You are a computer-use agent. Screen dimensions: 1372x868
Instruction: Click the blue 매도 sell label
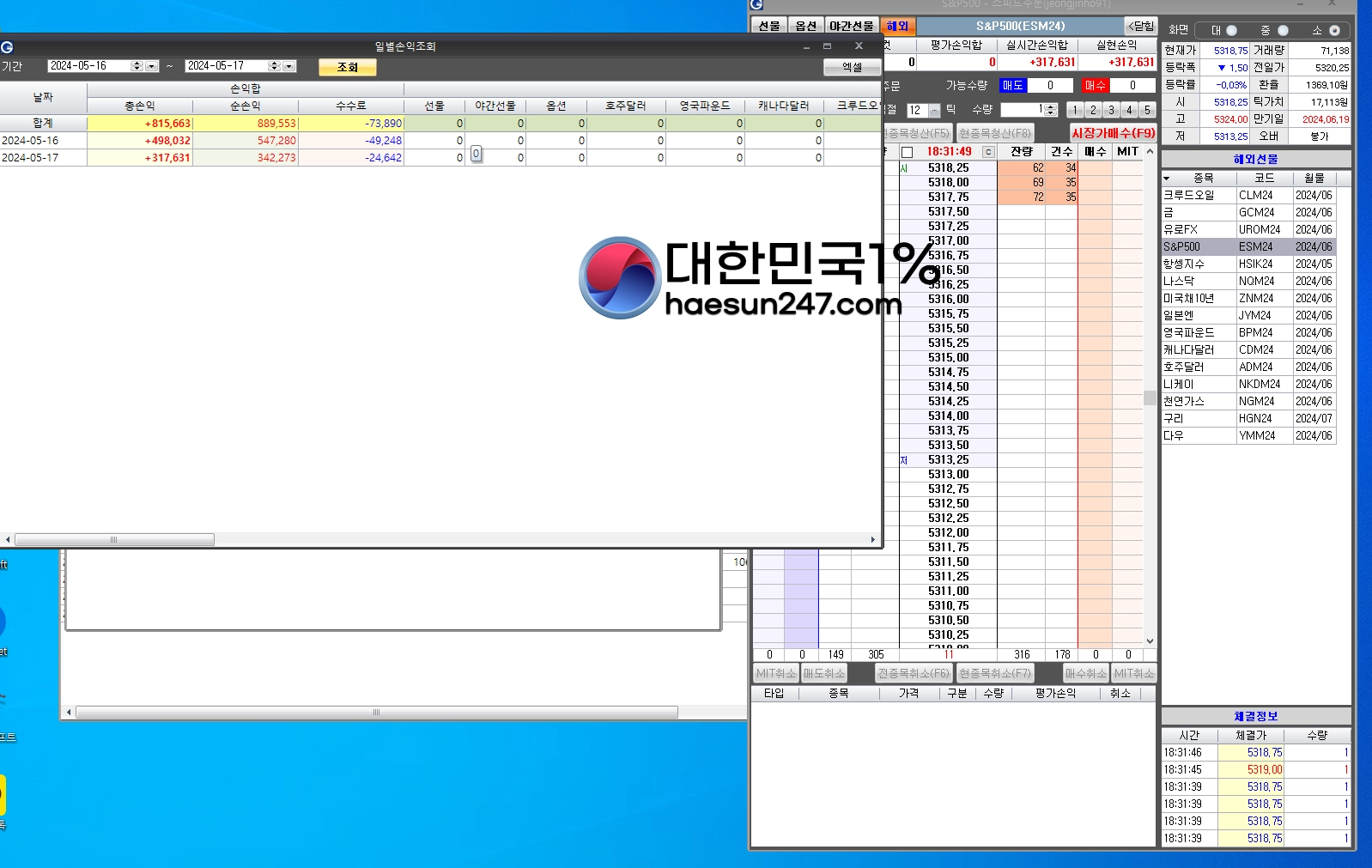click(1013, 85)
